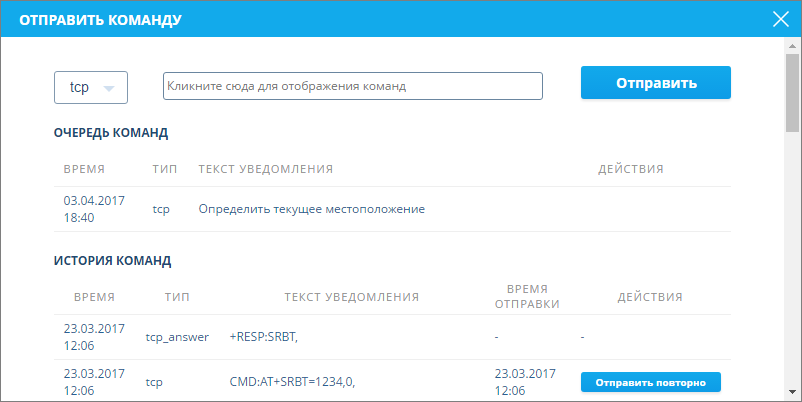802x402 pixels.
Task: Select the +RESP:SRBT, history entry text
Action: click(x=264, y=337)
